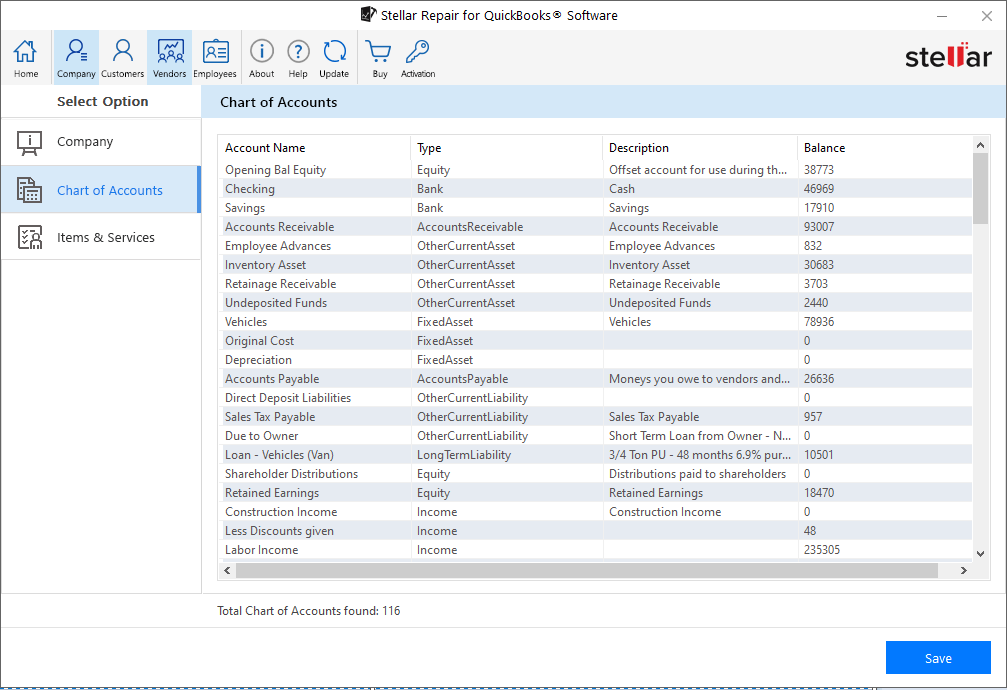Viewport: 1007px width, 690px height.
Task: Select Vehicles account name
Action: point(246,322)
